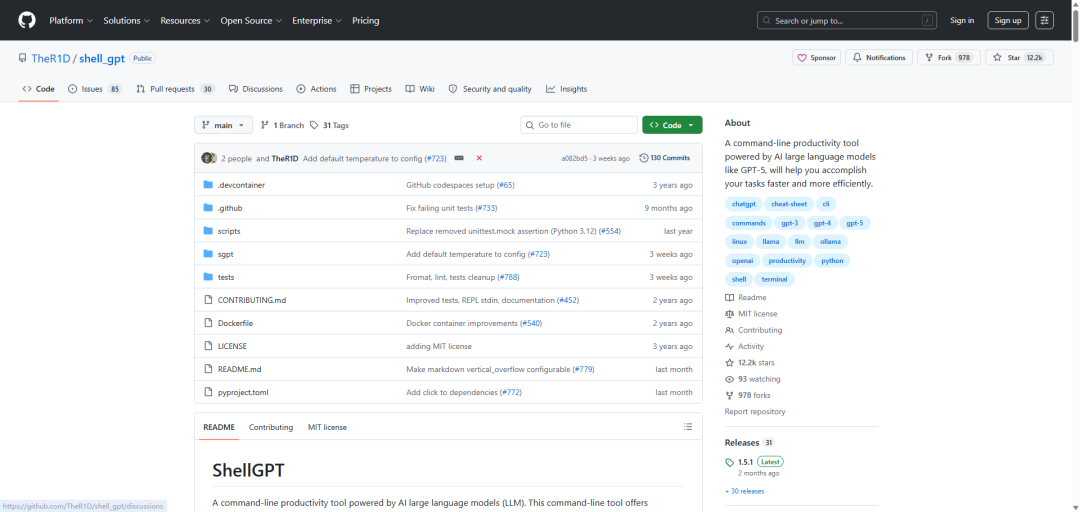Click the Report repository link
This screenshot has height=512, width=1080.
click(x=755, y=411)
